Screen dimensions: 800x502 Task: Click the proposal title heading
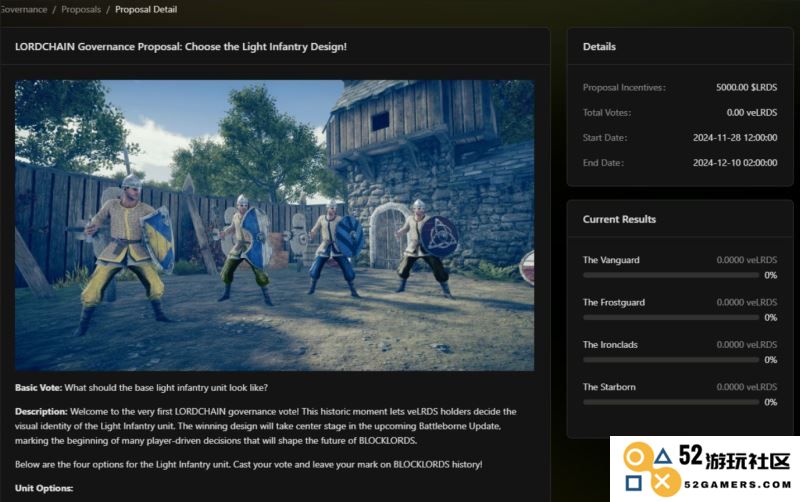coord(181,46)
